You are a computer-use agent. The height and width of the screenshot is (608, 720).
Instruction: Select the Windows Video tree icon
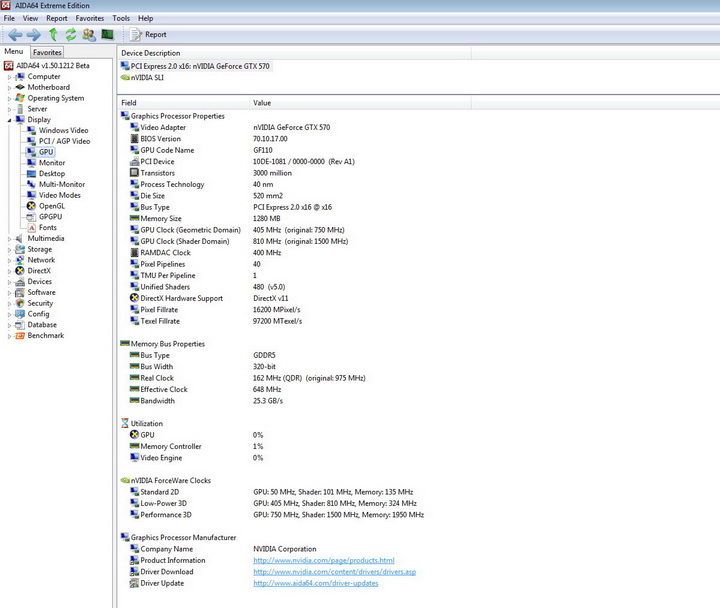click(x=31, y=130)
